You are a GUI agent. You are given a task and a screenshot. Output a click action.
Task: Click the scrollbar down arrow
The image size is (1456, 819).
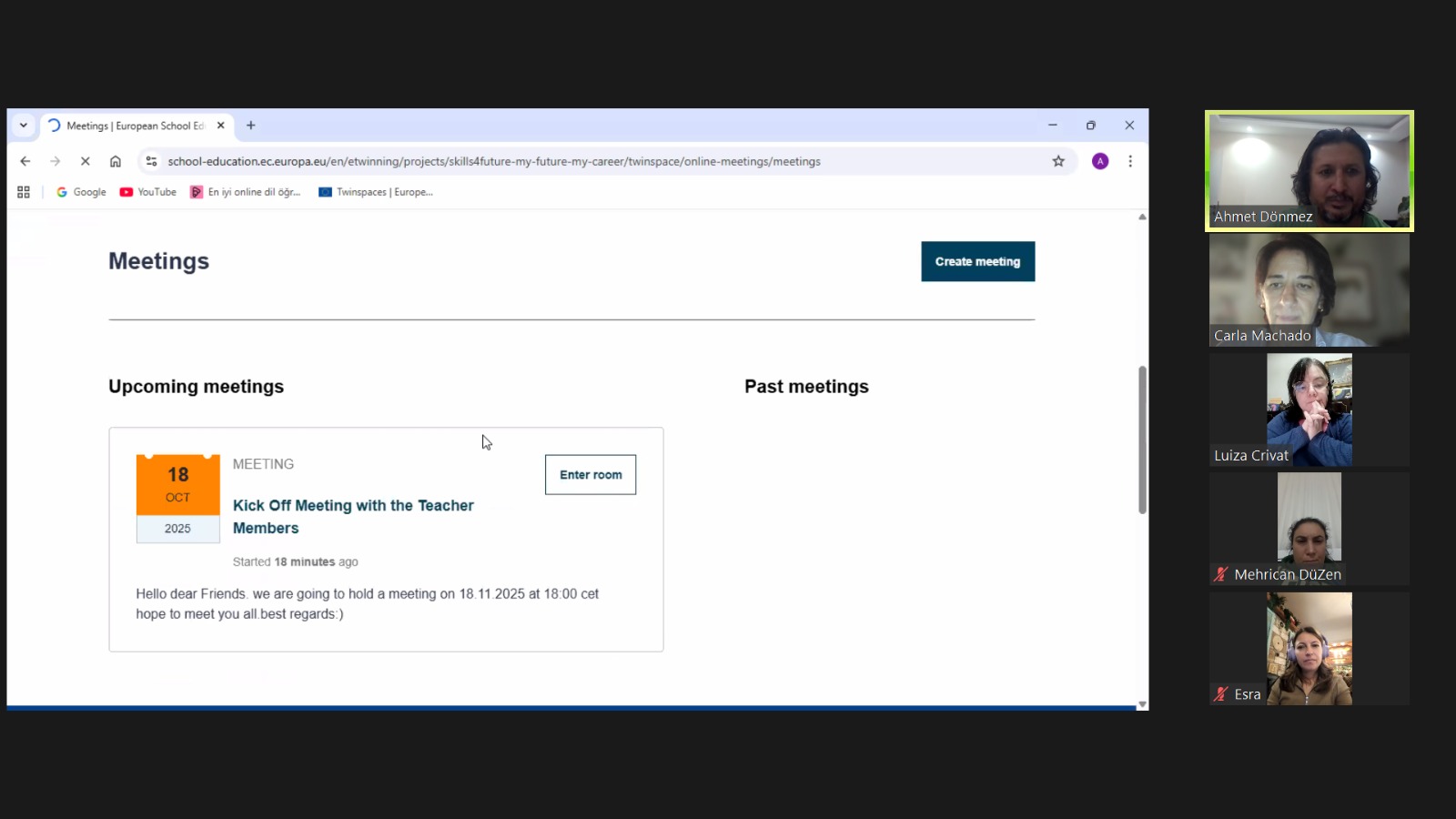point(1142,704)
